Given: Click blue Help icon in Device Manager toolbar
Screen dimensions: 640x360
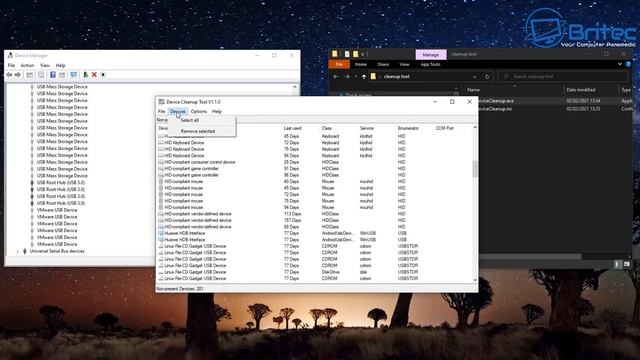Looking at the screenshot, I should point(53,75).
